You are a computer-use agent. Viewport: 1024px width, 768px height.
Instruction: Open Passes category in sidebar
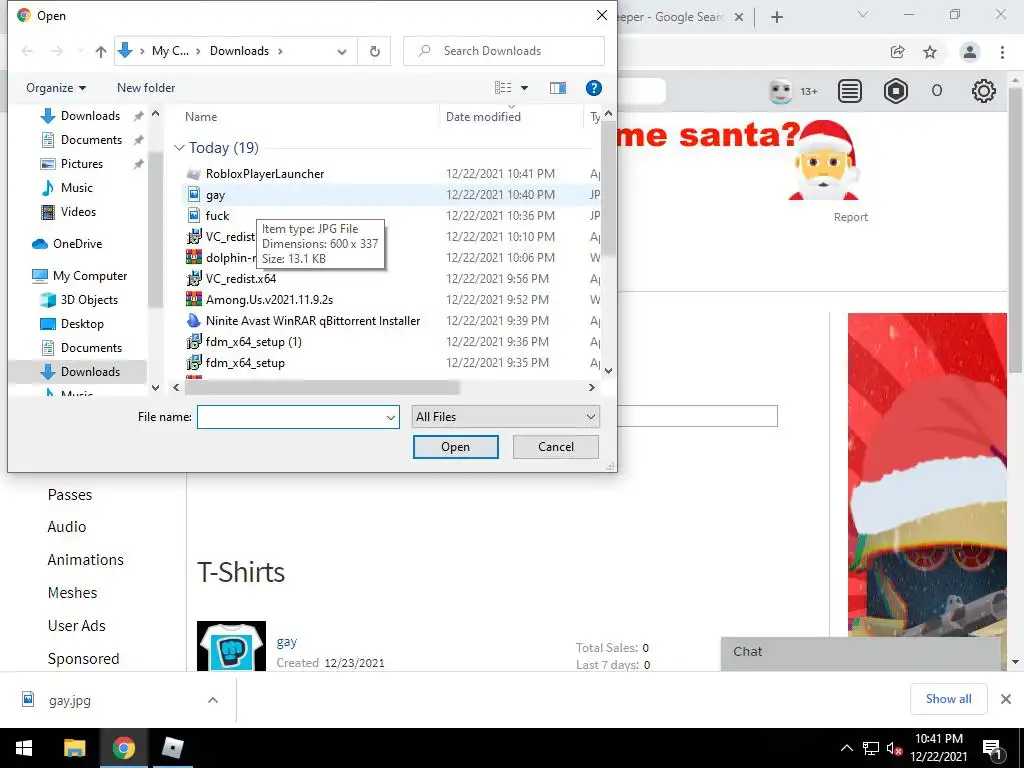pyautogui.click(x=70, y=495)
